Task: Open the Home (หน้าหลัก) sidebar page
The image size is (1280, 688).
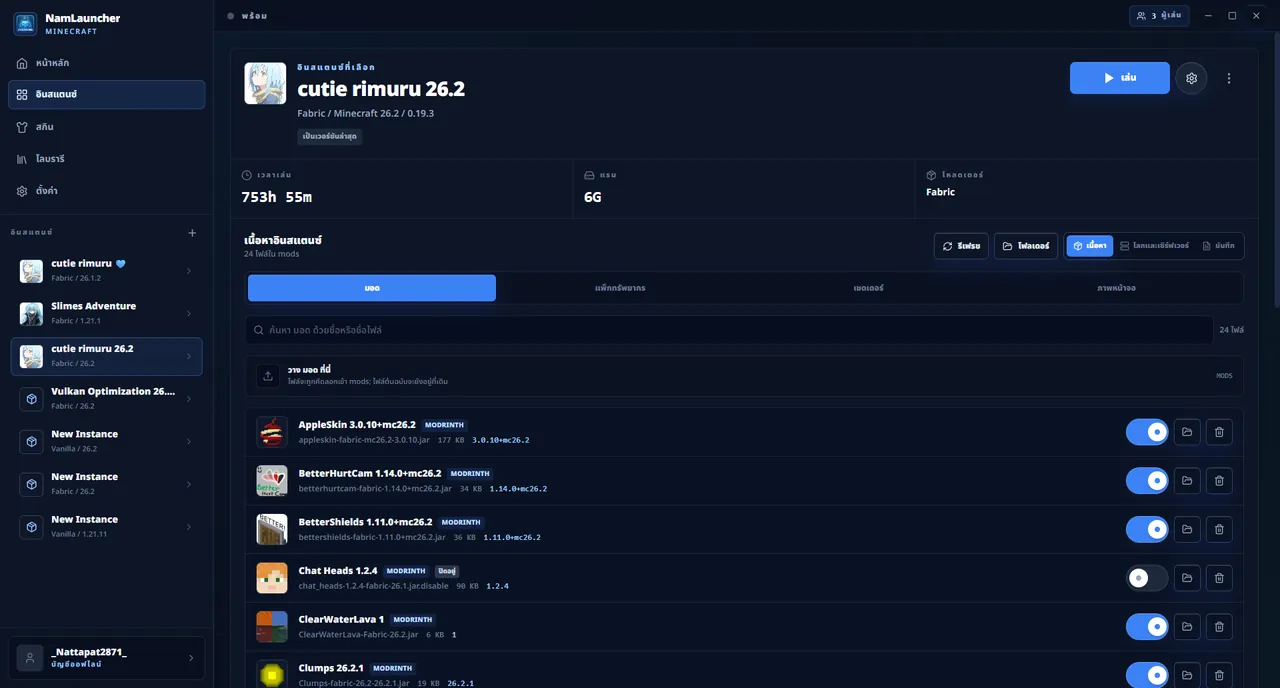Action: tap(107, 63)
